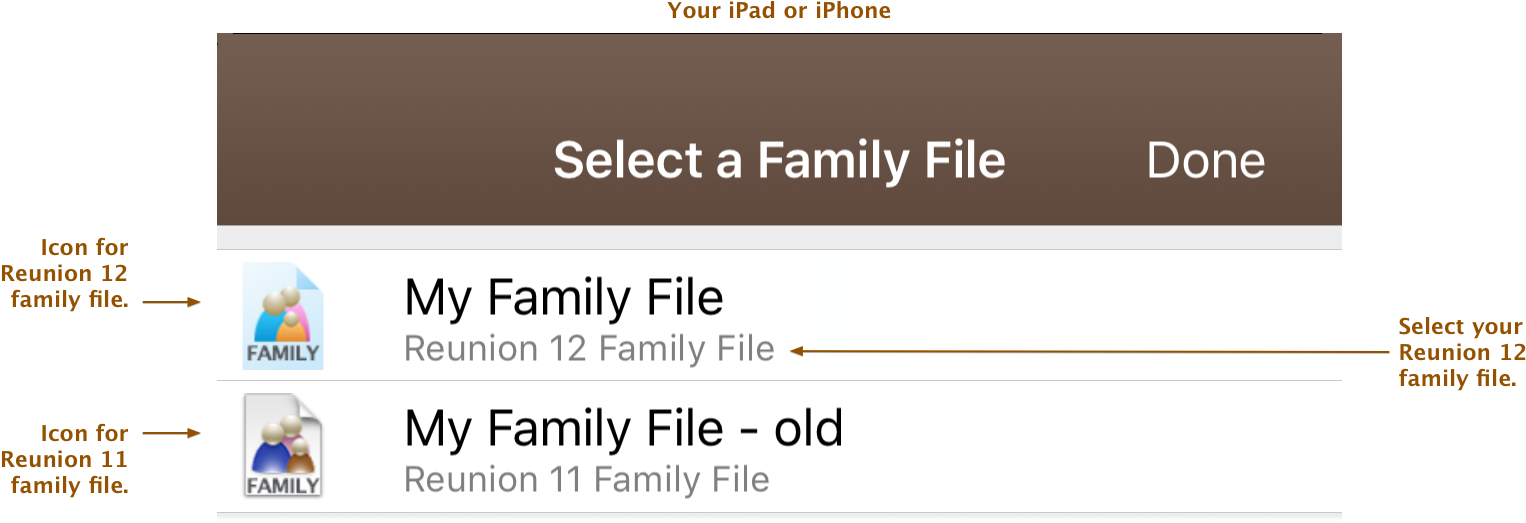This screenshot has height=523, width=1526.
Task: Tap the Reunion 11 family file icon
Action: click(284, 445)
